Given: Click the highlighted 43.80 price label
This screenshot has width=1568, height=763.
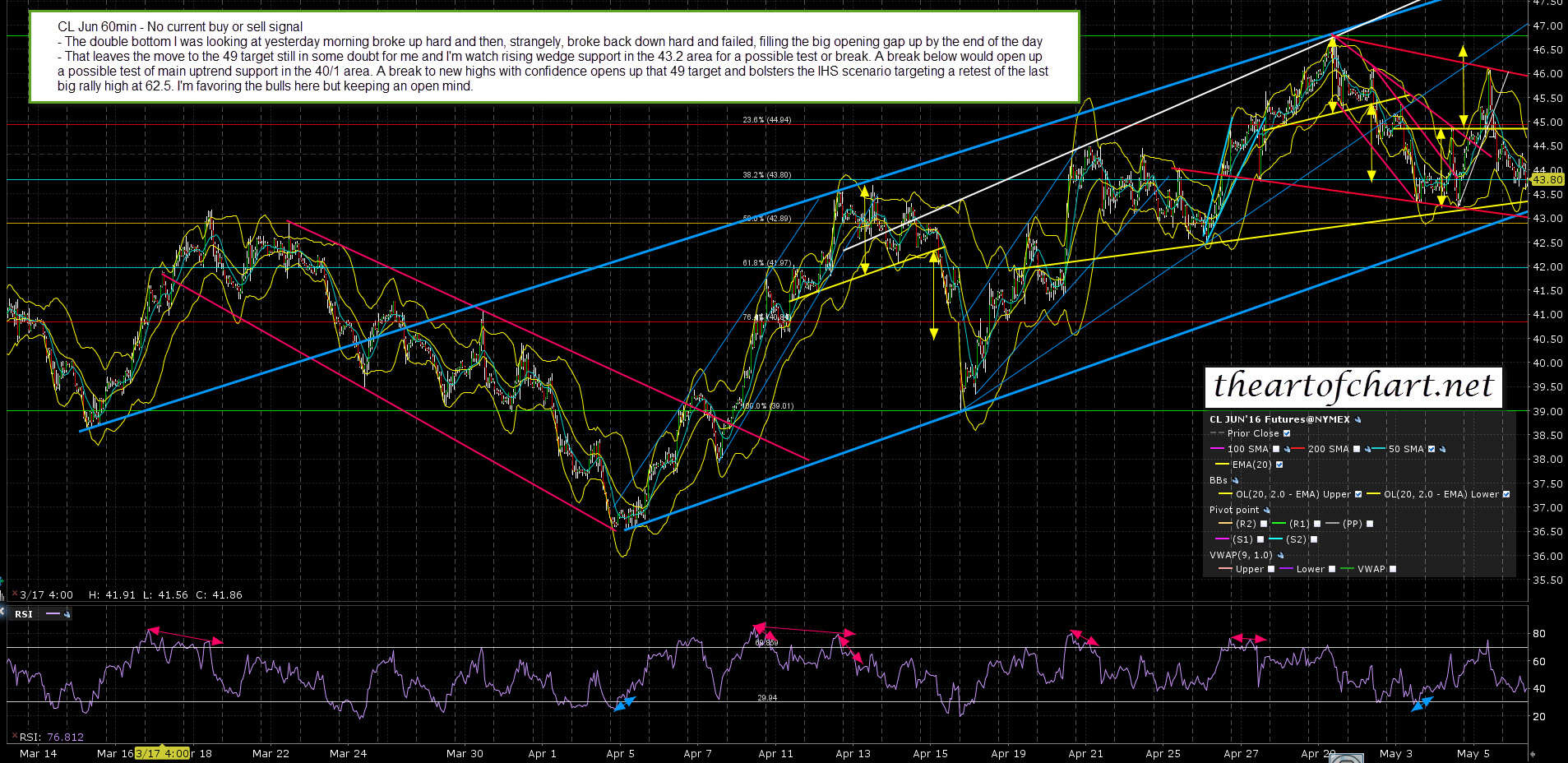Looking at the screenshot, I should (1547, 179).
